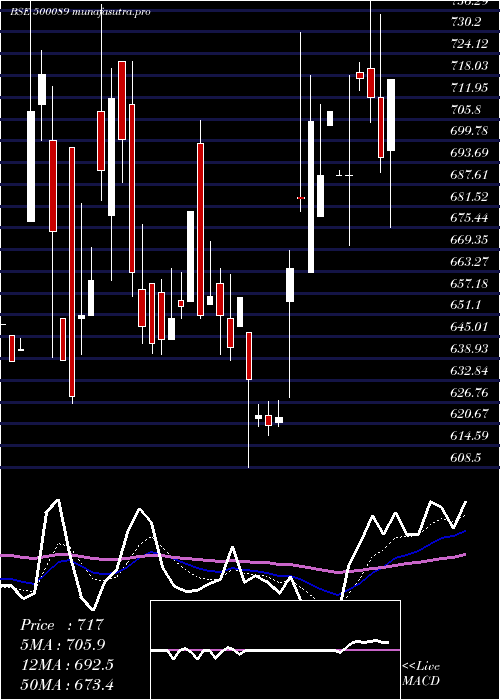The image size is (500, 700).
Task: Click the 626.76 price axis label
Action: 469,392
